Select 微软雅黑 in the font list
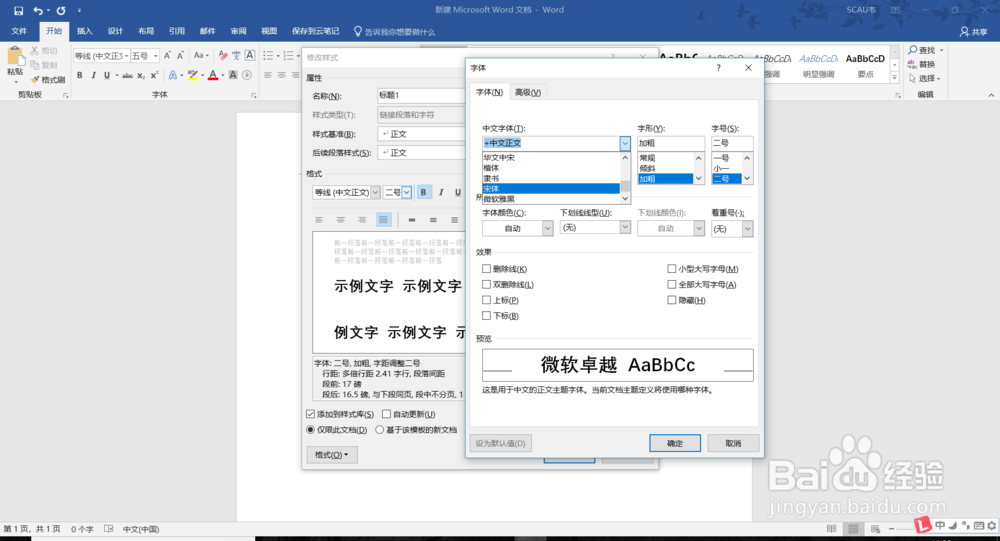The height and width of the screenshot is (541, 1000). point(551,199)
